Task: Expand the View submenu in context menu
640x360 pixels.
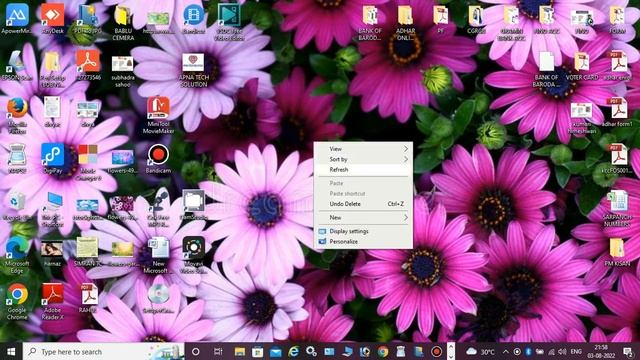Action: point(363,149)
